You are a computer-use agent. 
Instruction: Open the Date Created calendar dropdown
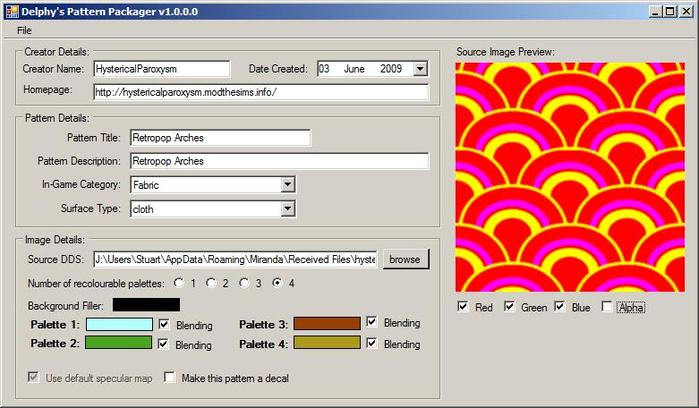pyautogui.click(x=420, y=69)
